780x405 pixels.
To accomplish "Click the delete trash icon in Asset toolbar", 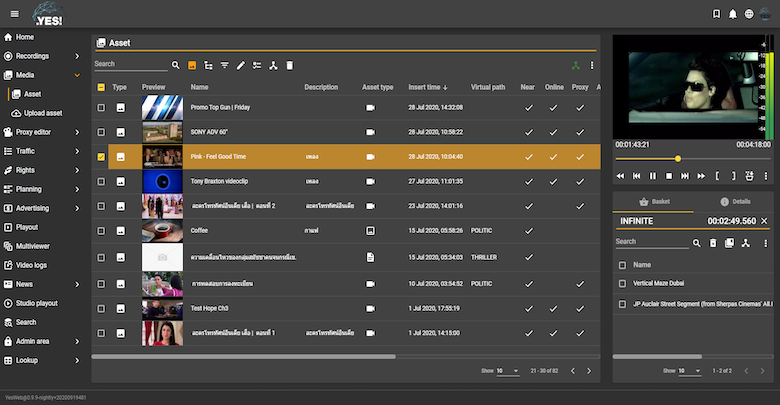I will (x=290, y=65).
